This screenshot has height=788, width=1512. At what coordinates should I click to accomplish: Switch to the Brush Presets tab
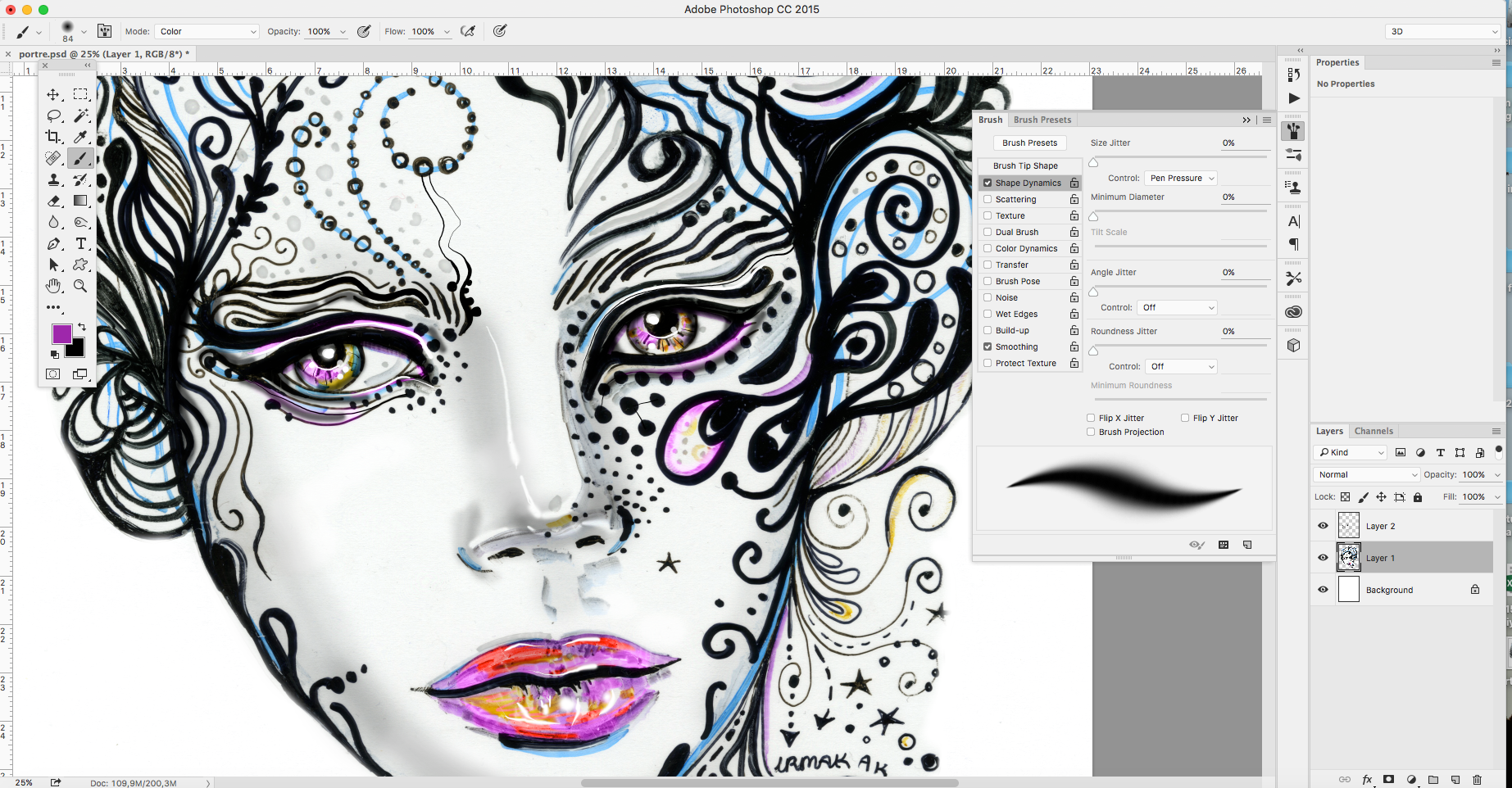pyautogui.click(x=1042, y=120)
